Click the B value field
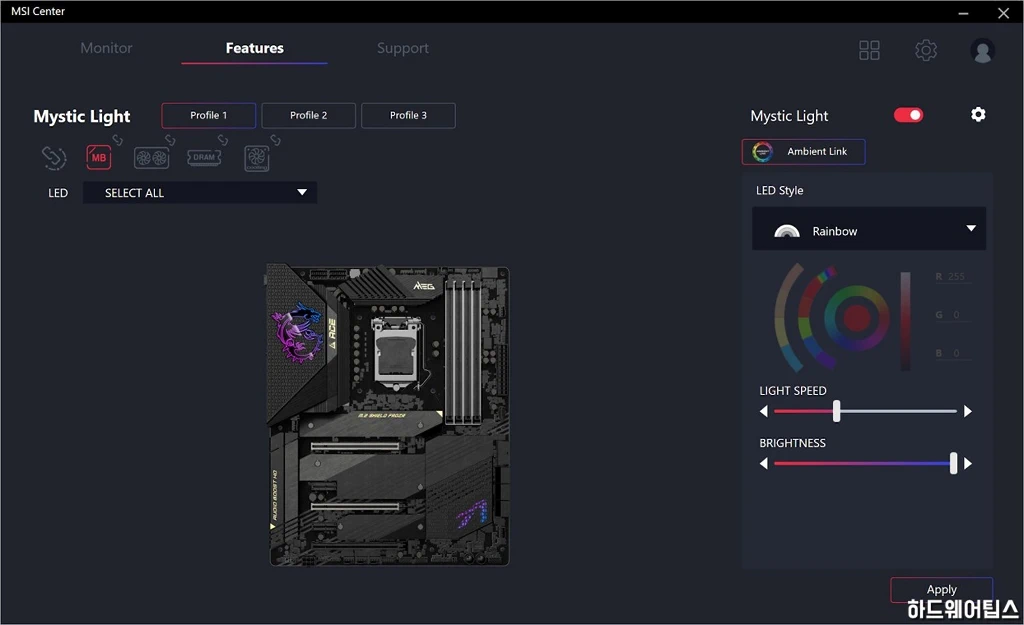This screenshot has width=1024, height=625. [953, 353]
